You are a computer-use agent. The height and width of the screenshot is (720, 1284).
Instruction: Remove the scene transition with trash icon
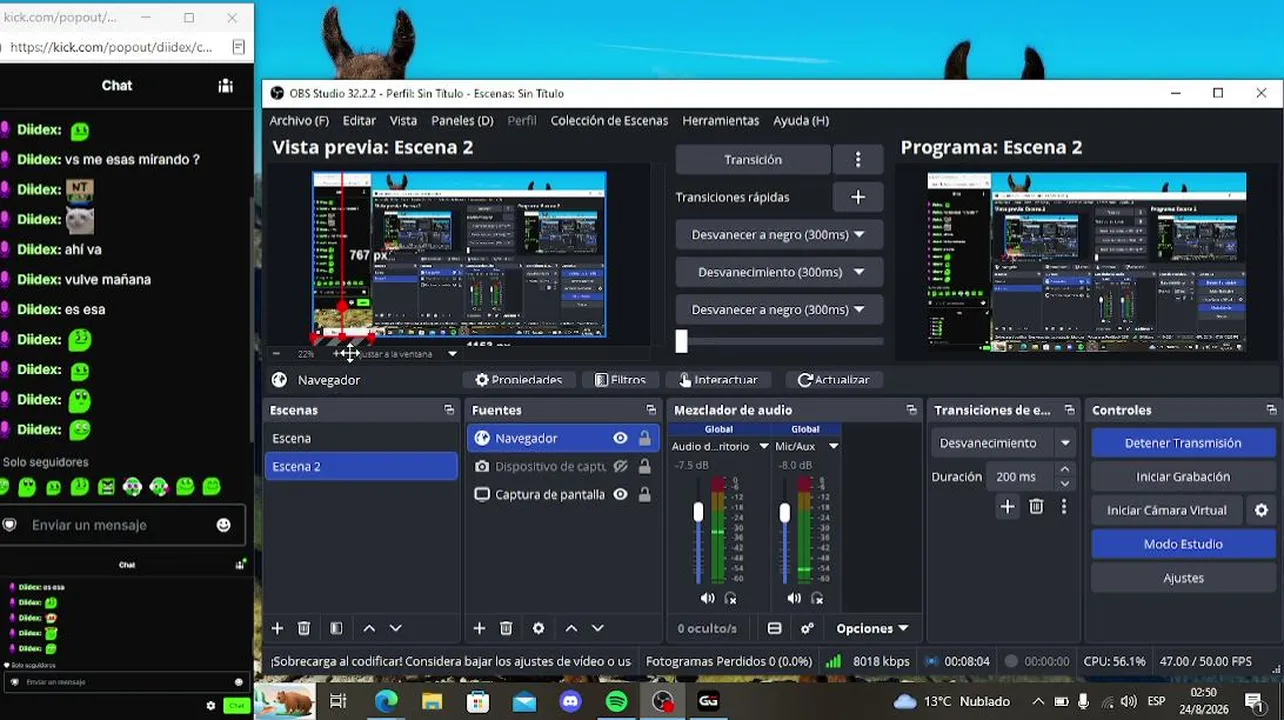(x=1036, y=507)
